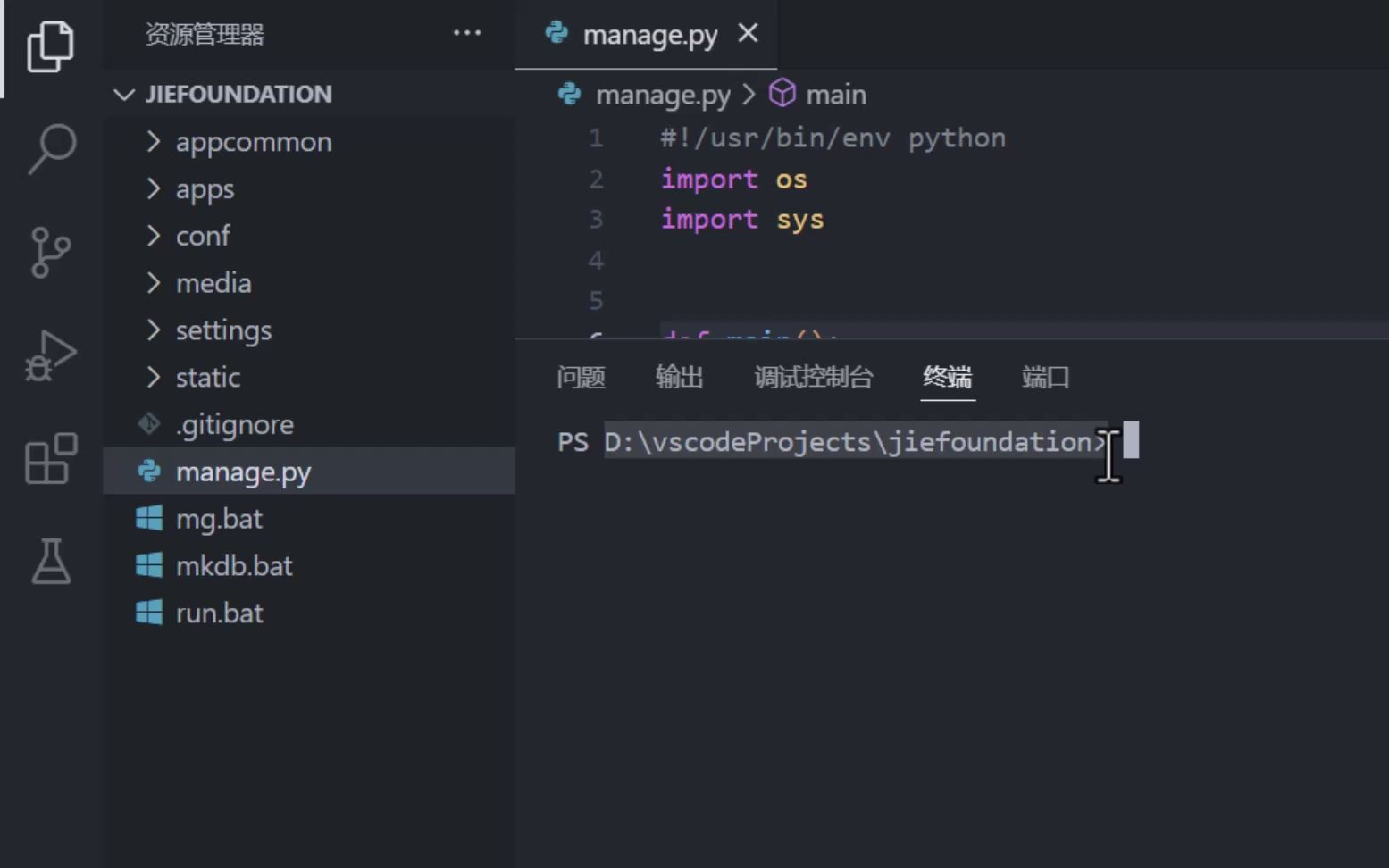Open the 调试控制台 debug console
Image resolution: width=1389 pixels, height=868 pixels.
[x=814, y=378]
